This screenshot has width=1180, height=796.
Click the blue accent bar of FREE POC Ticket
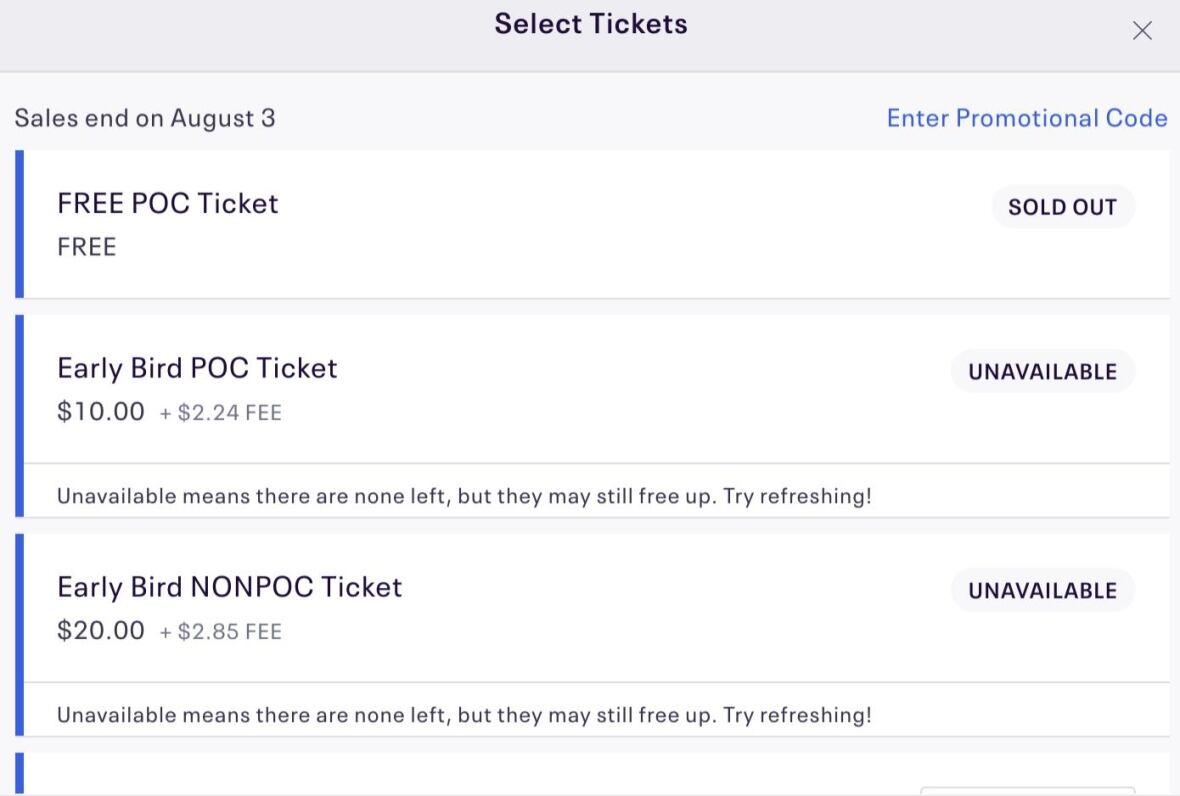pos(19,224)
